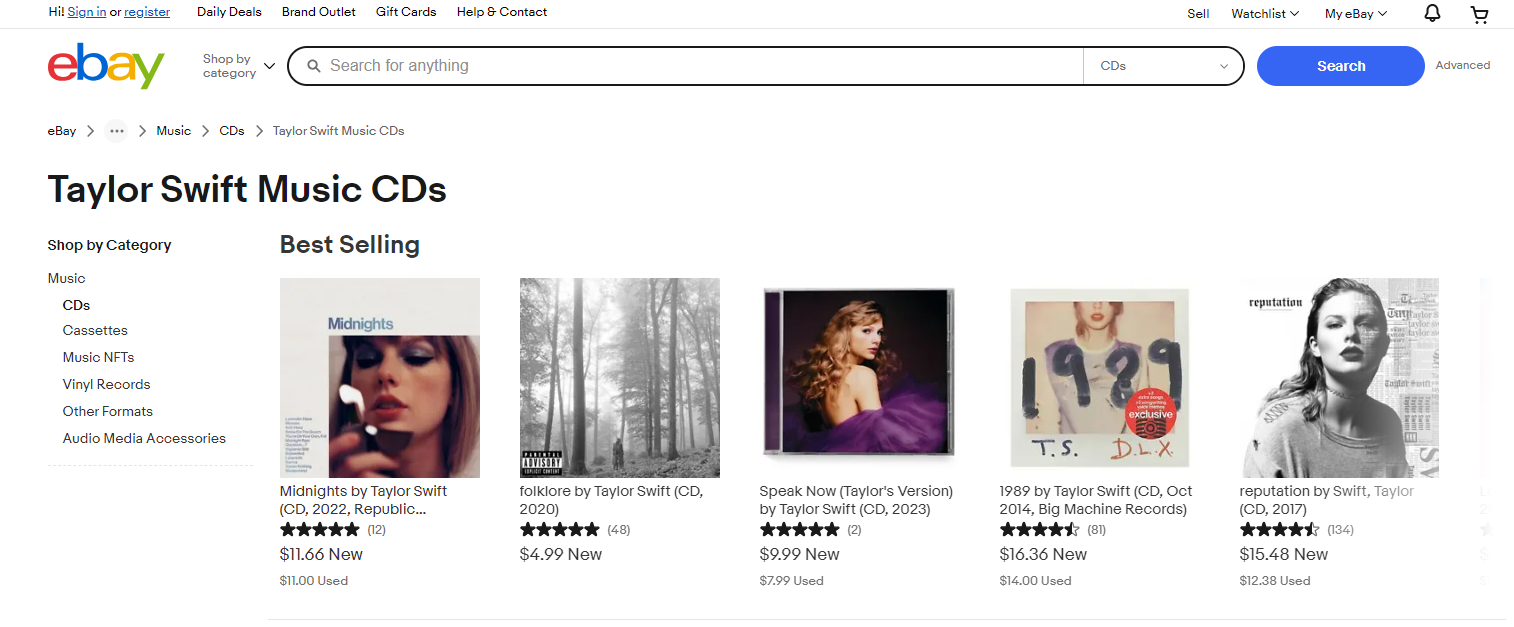Select Cassettes category
The height and width of the screenshot is (627, 1514).
pos(95,330)
